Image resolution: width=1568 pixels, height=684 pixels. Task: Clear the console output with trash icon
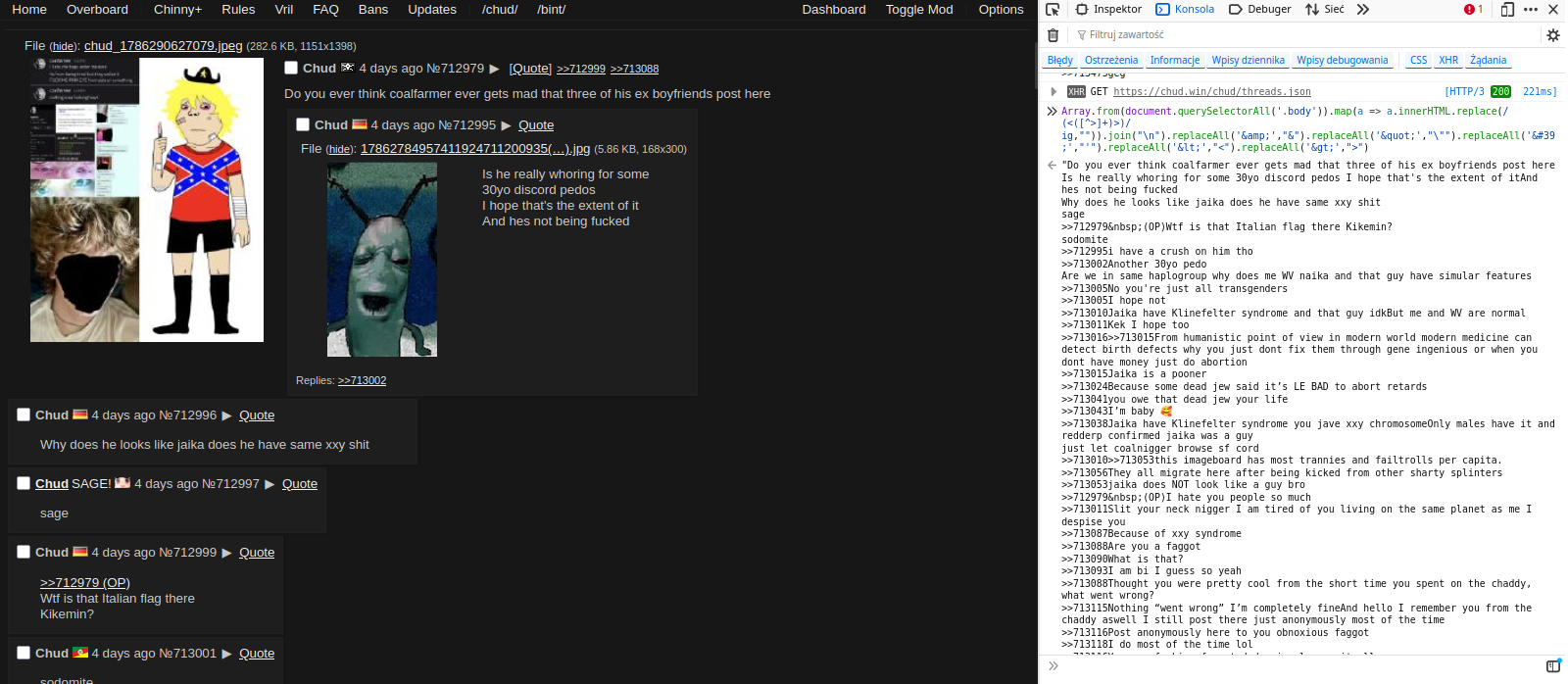click(x=1053, y=34)
